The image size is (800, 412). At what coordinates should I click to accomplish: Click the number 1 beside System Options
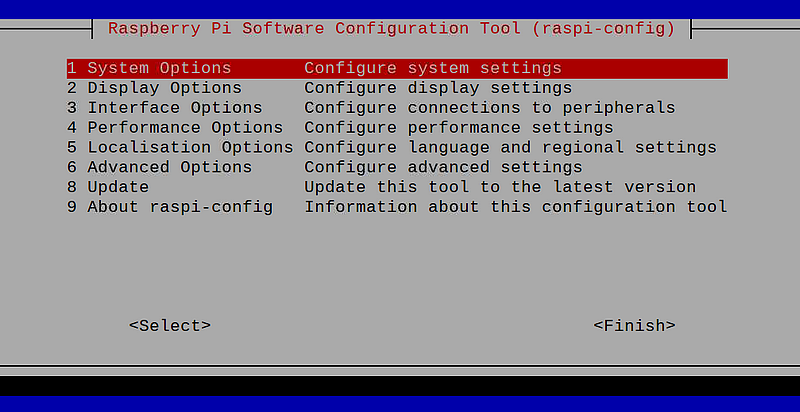[x=71, y=68]
